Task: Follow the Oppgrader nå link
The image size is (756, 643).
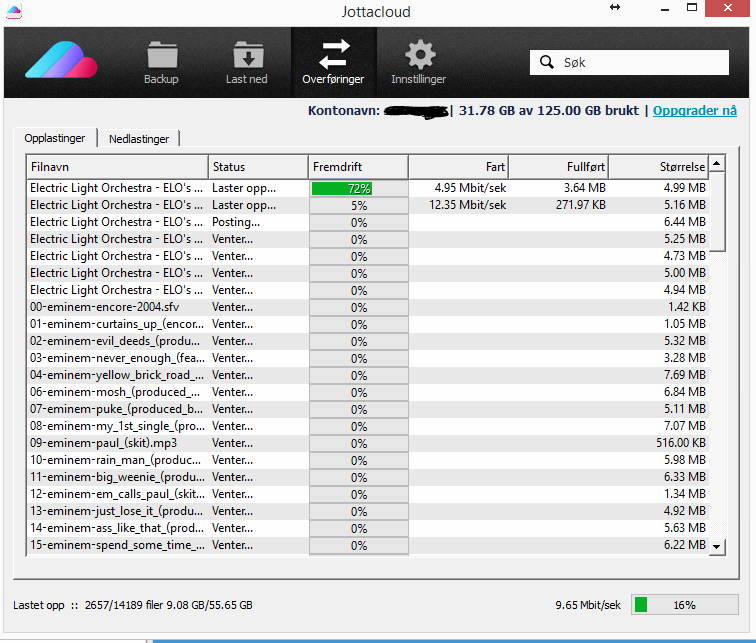Action: pos(695,111)
